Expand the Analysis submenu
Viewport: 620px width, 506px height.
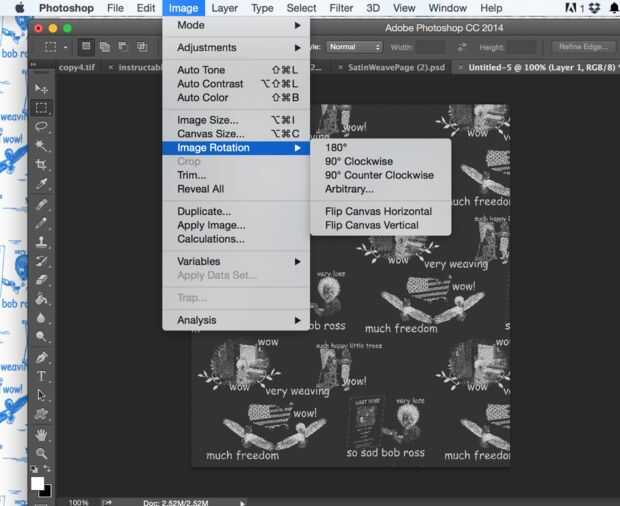[236, 320]
